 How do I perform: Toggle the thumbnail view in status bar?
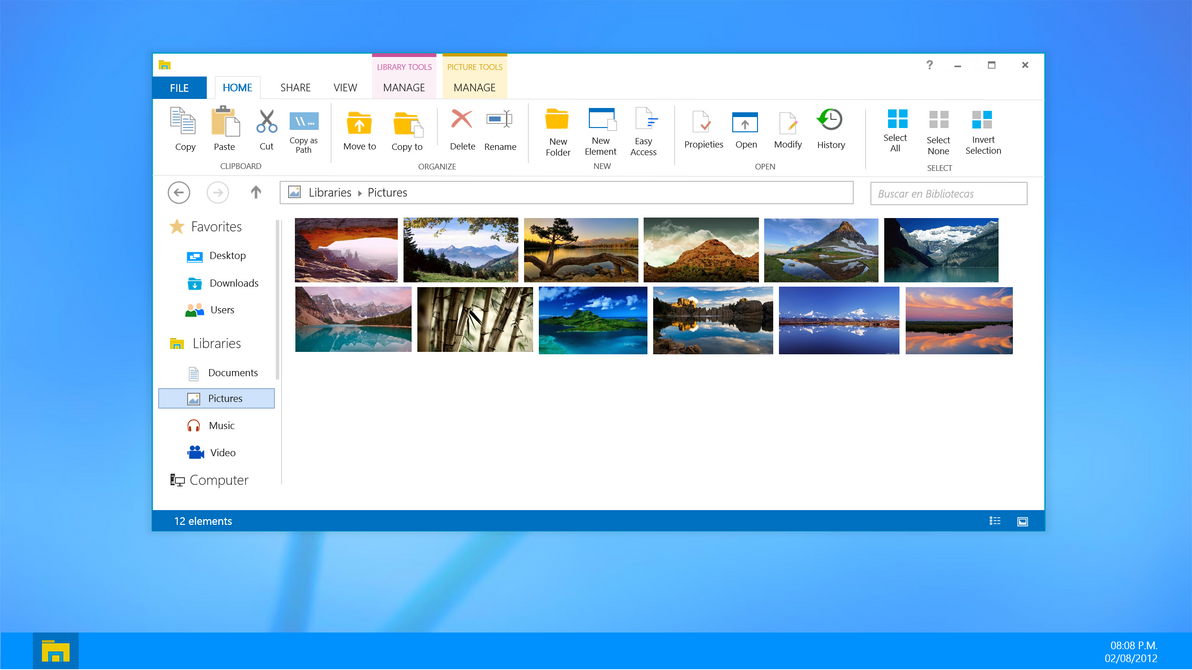click(1022, 520)
